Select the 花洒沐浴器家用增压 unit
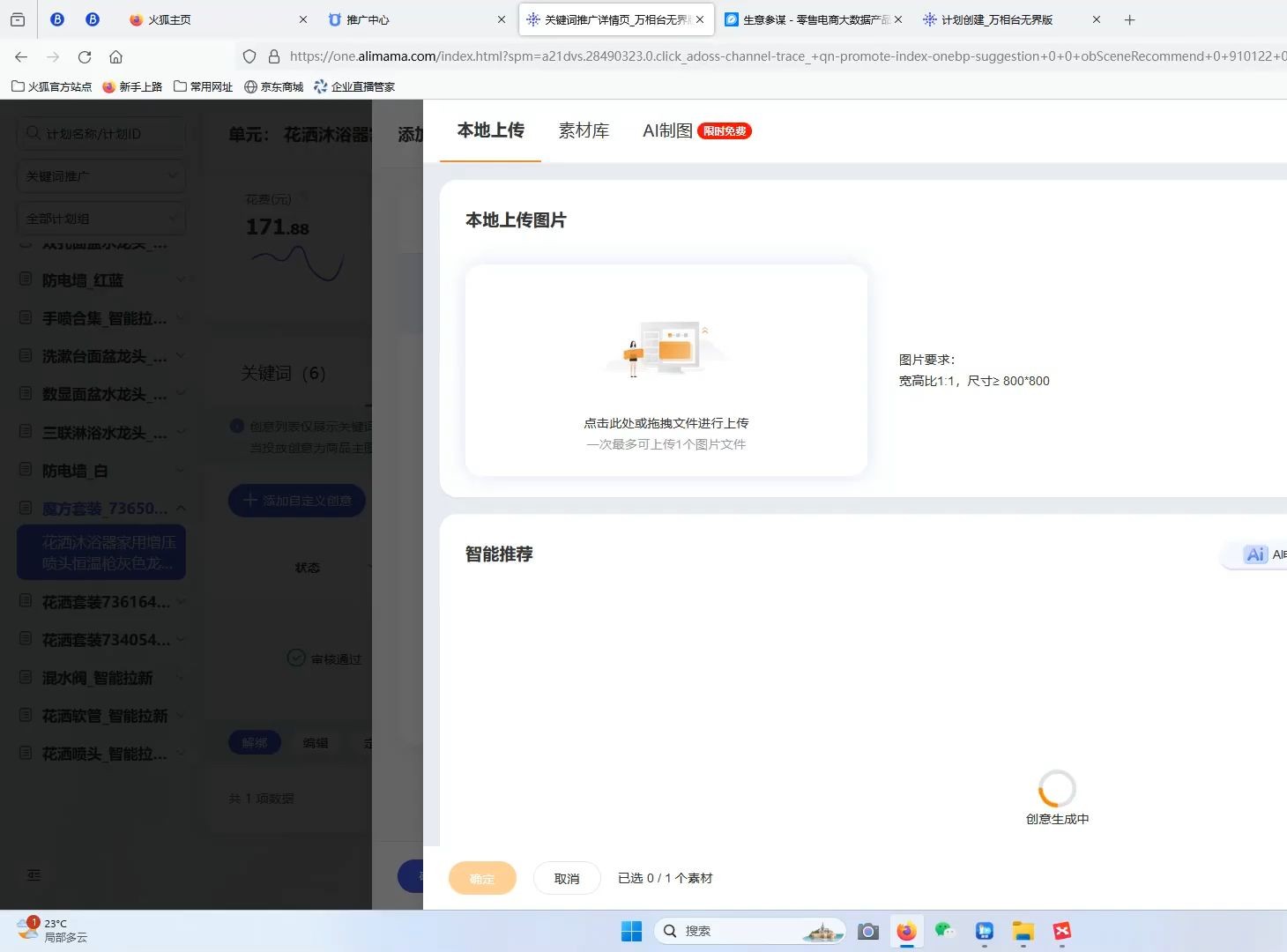This screenshot has height=952, width=1287. (101, 553)
